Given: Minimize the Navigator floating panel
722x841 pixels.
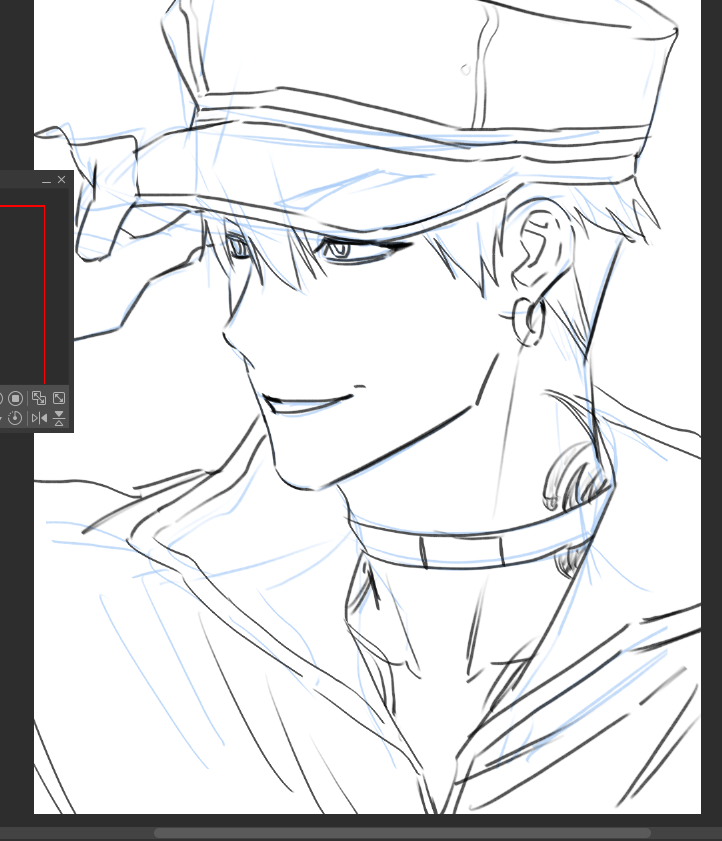Looking at the screenshot, I should (x=47, y=180).
